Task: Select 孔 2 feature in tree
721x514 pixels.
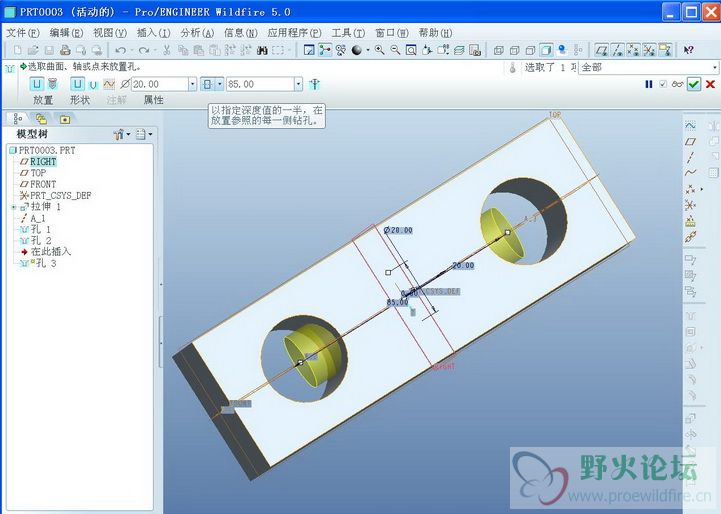Action: point(35,240)
